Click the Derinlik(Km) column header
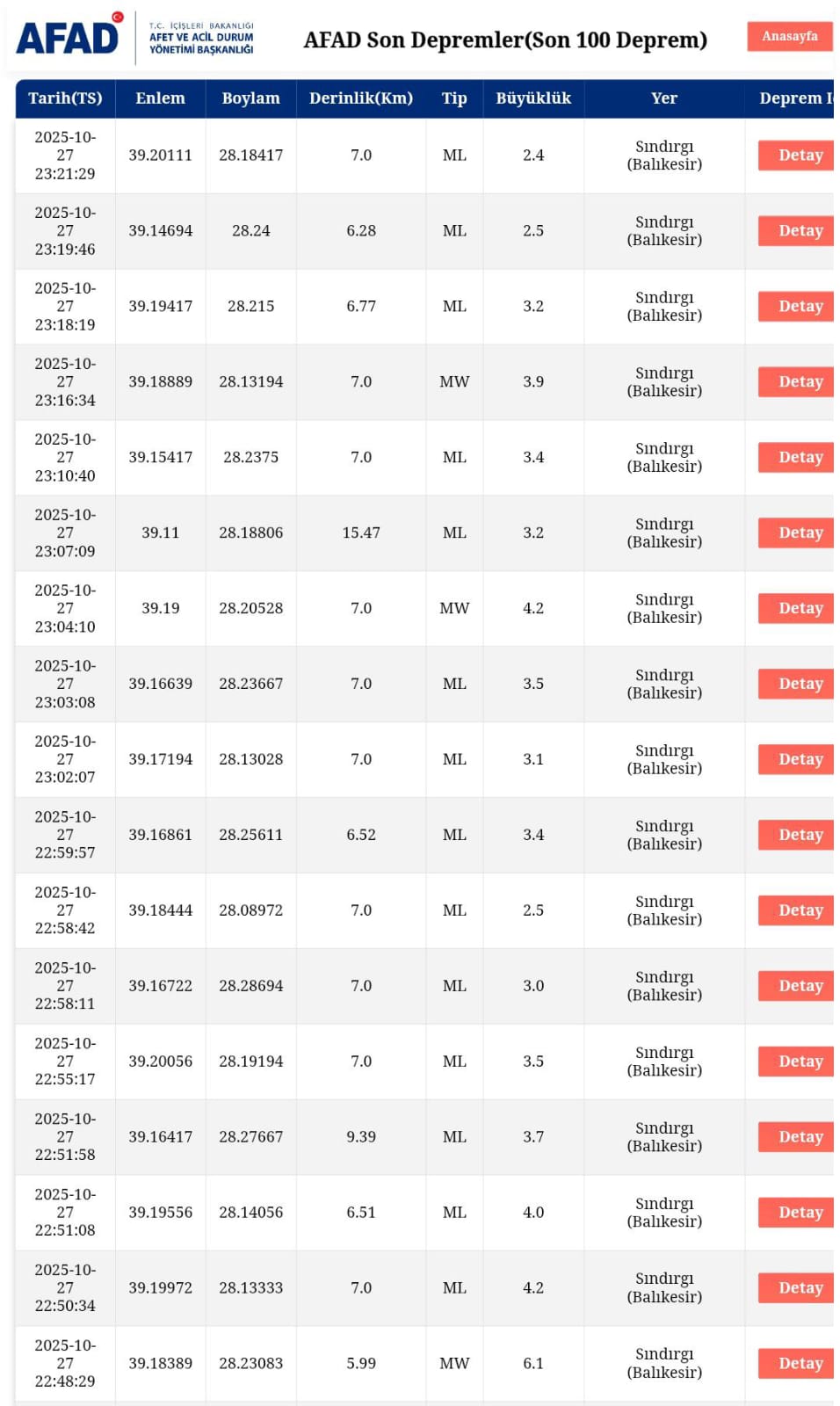 360,98
